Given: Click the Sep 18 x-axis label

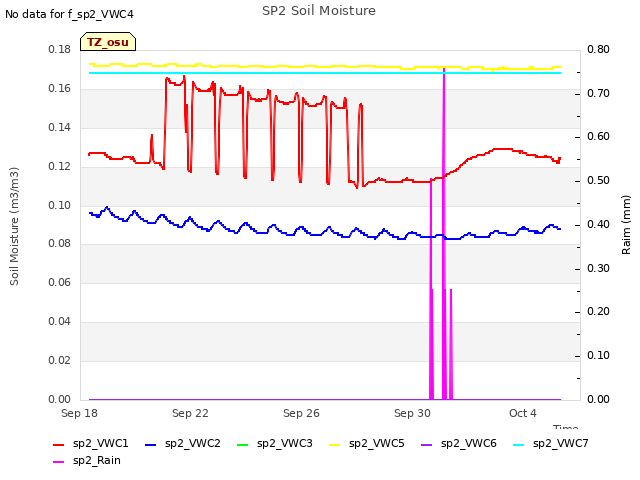Looking at the screenshot, I should [80, 413].
